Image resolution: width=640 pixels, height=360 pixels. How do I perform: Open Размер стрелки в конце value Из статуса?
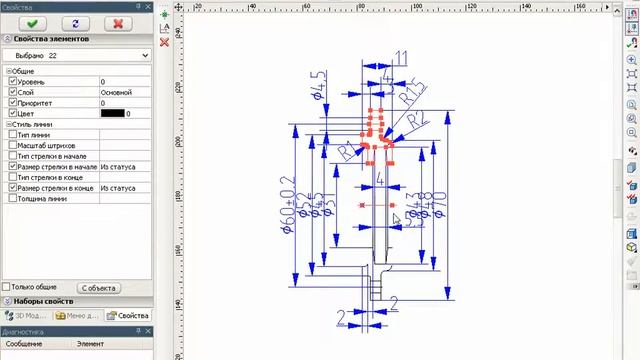pyautogui.click(x=125, y=188)
